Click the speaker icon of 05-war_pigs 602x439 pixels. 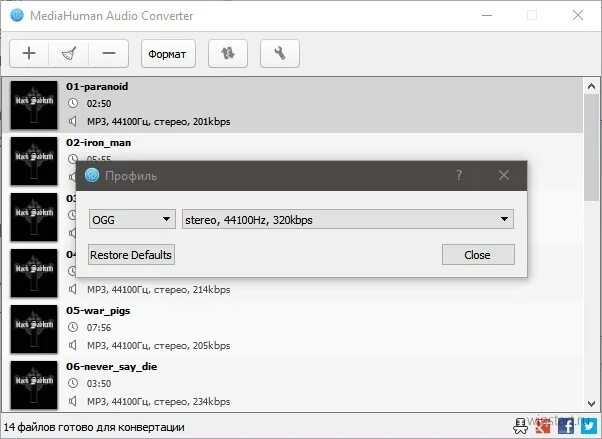coord(73,345)
